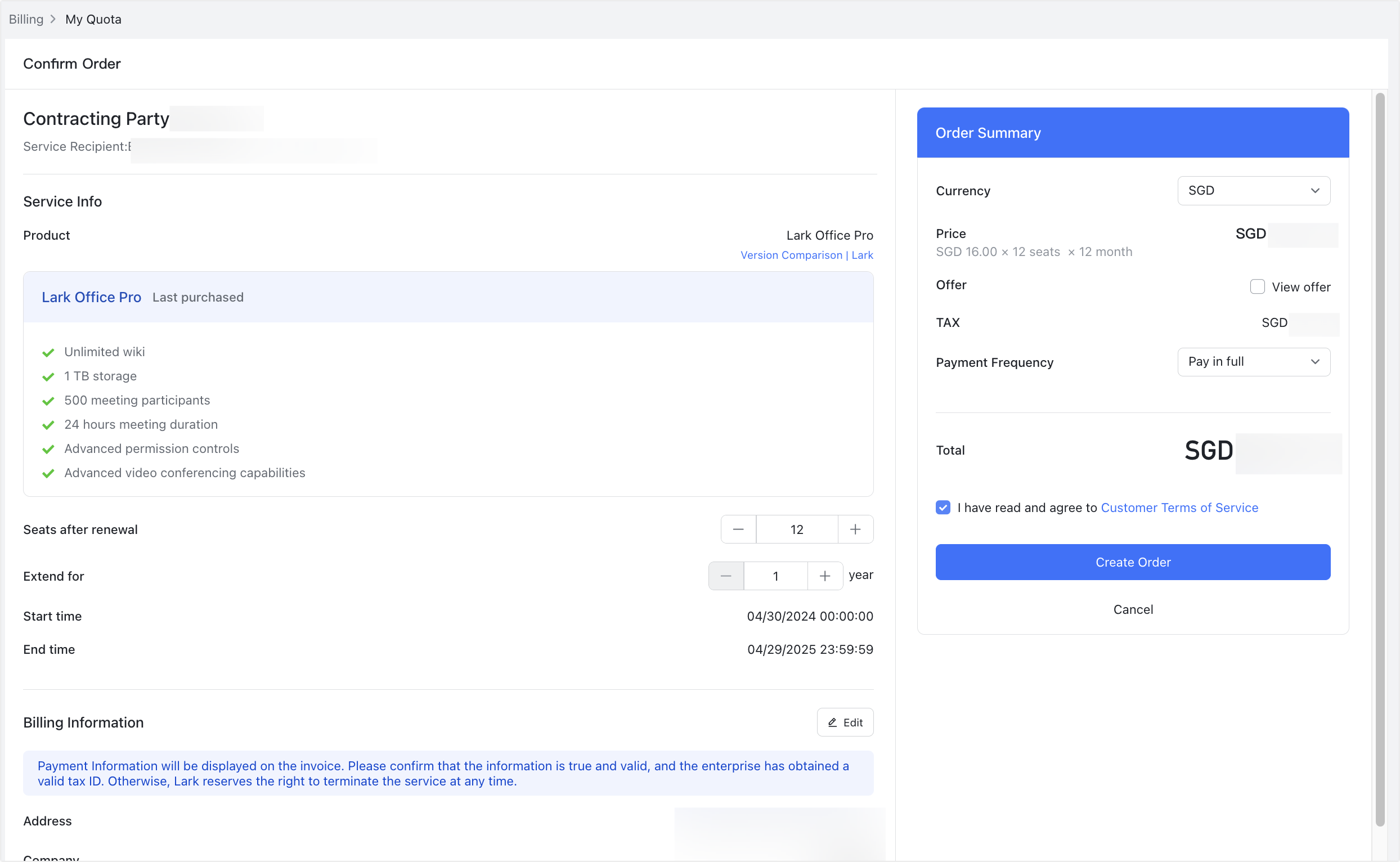
Task: Enable the View offer checkbox
Action: [1257, 286]
